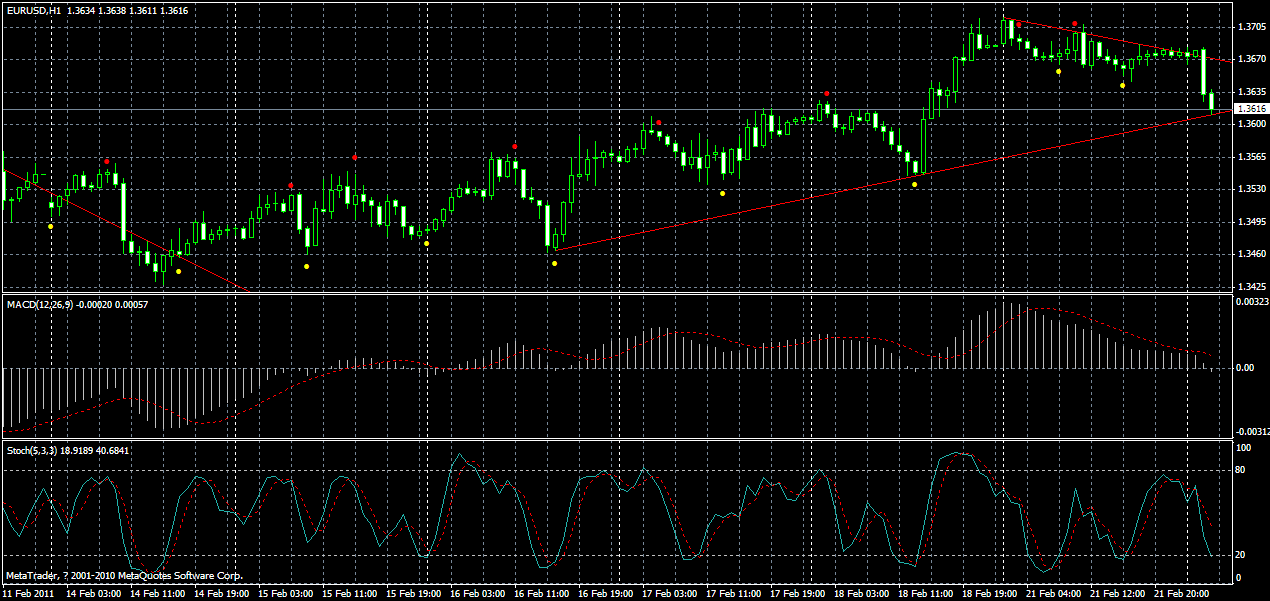Click the yellow signal dot below the 14 Feb 11:00 low
1270x601 pixels.
(178, 271)
